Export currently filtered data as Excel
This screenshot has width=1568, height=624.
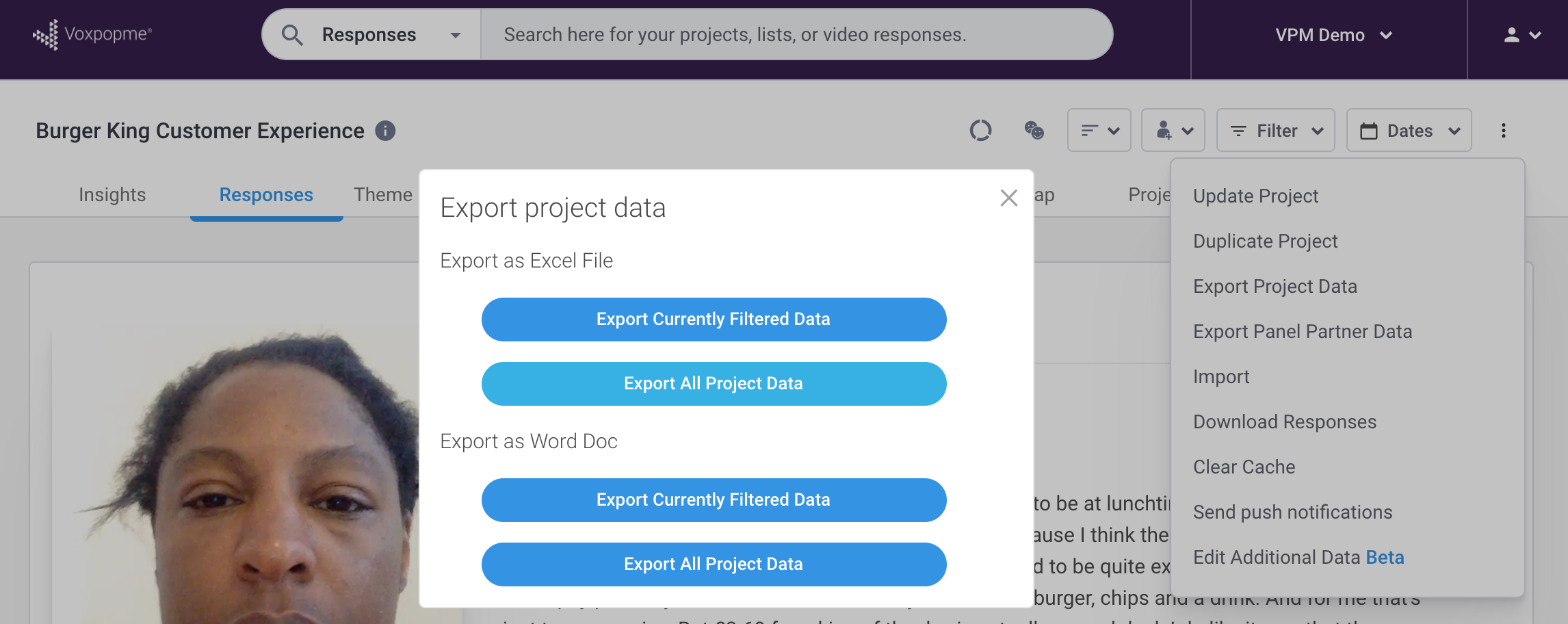pyautogui.click(x=714, y=320)
